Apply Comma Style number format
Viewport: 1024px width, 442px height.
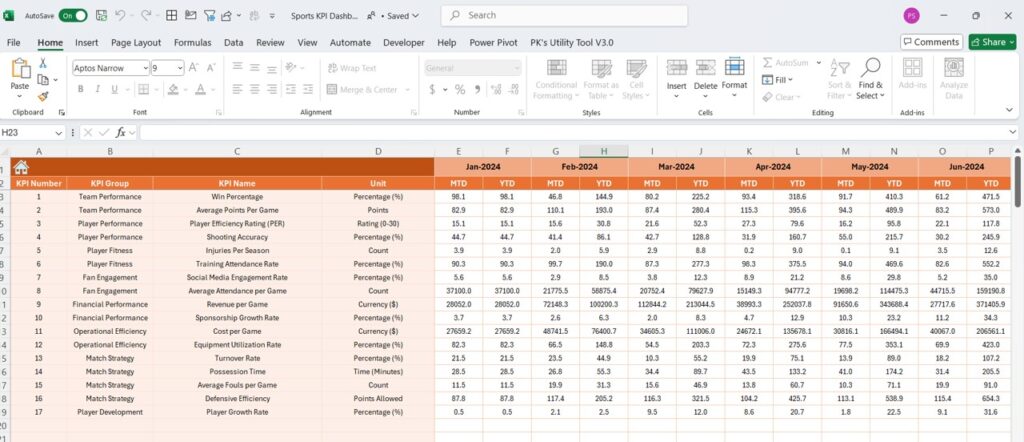coord(477,89)
